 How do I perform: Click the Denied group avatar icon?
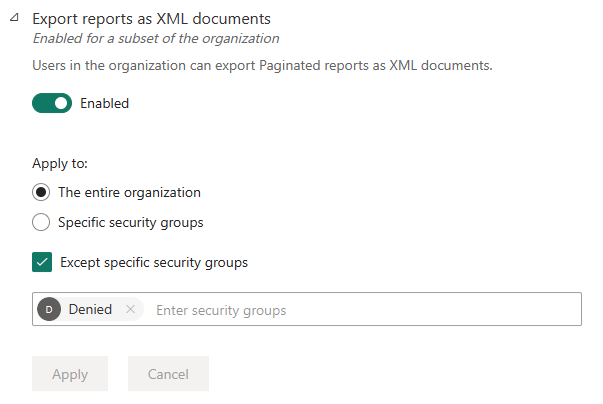click(x=49, y=310)
